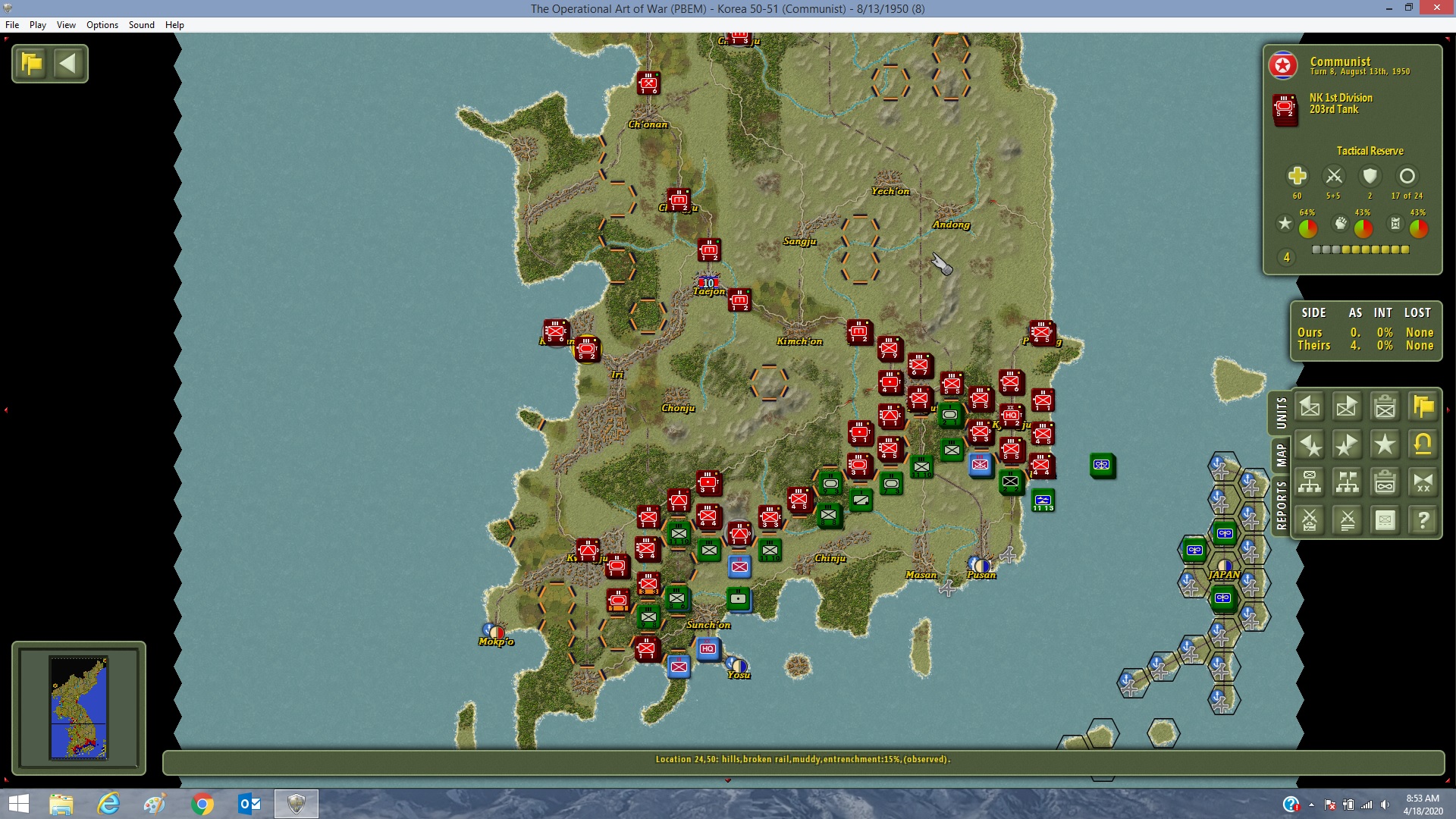Click the Tactical Reserve status label

1370,151
